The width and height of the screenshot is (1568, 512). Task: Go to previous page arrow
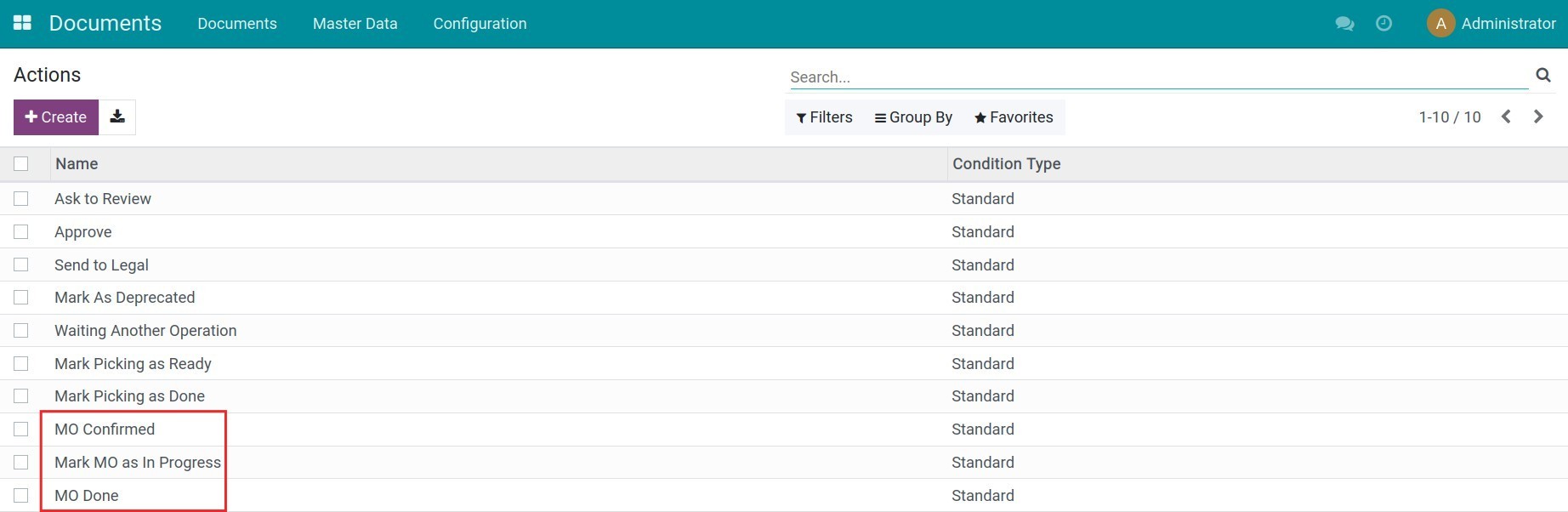pos(1506,117)
